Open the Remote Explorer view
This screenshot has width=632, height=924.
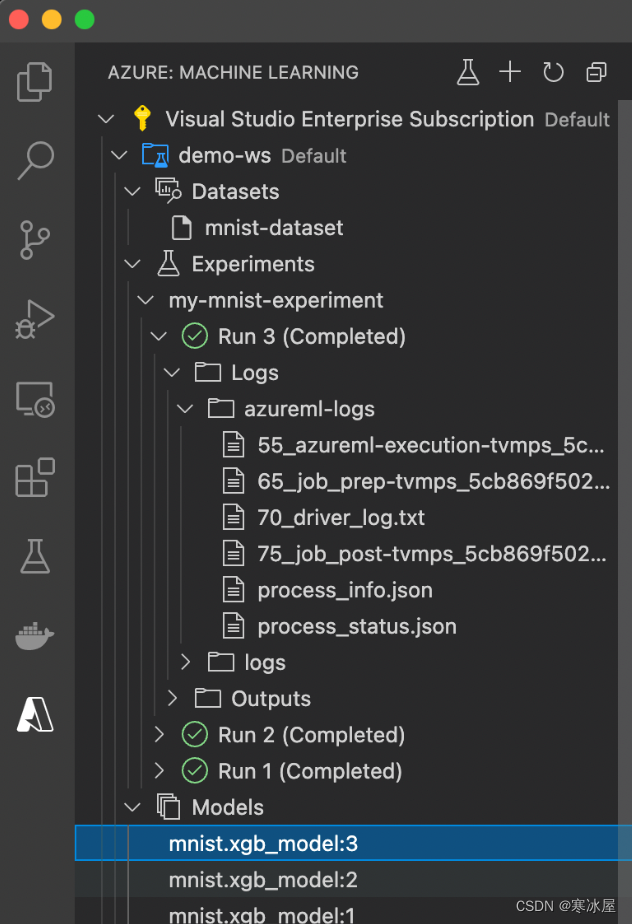pos(35,399)
